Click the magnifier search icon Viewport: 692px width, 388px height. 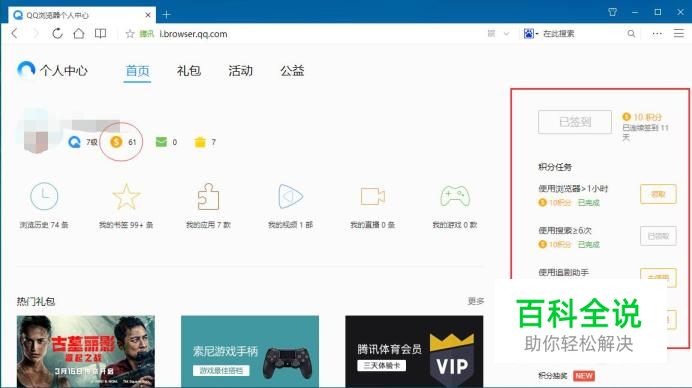tap(631, 34)
